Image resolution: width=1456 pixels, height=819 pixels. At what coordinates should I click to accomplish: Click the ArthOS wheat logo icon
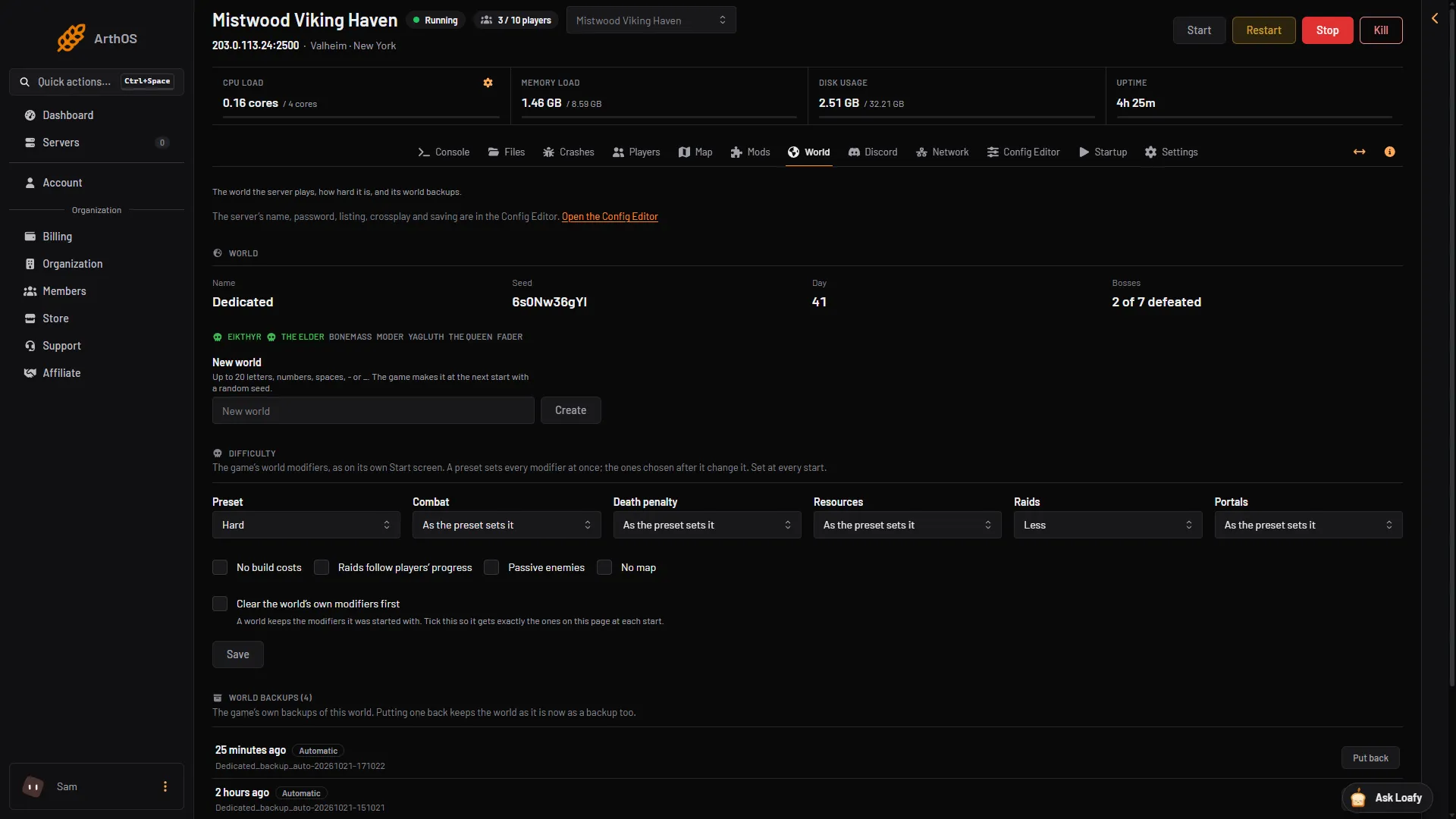coord(71,38)
